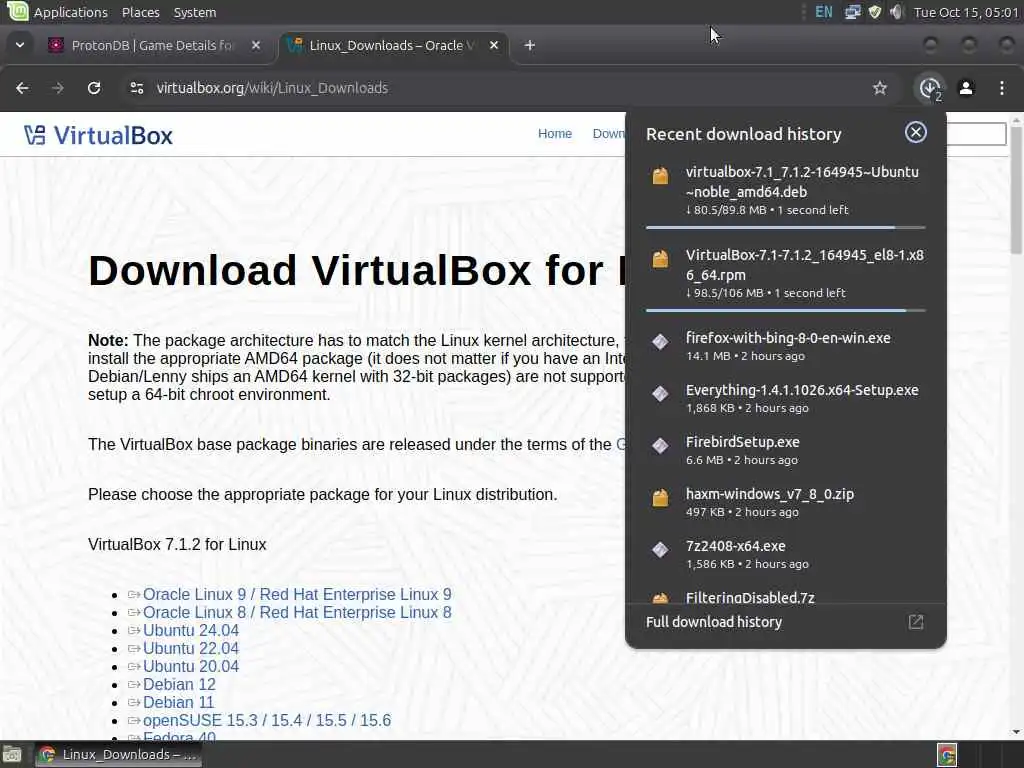The height and width of the screenshot is (768, 1024).
Task: Click the security shield tray icon
Action: pyautogui.click(x=874, y=12)
